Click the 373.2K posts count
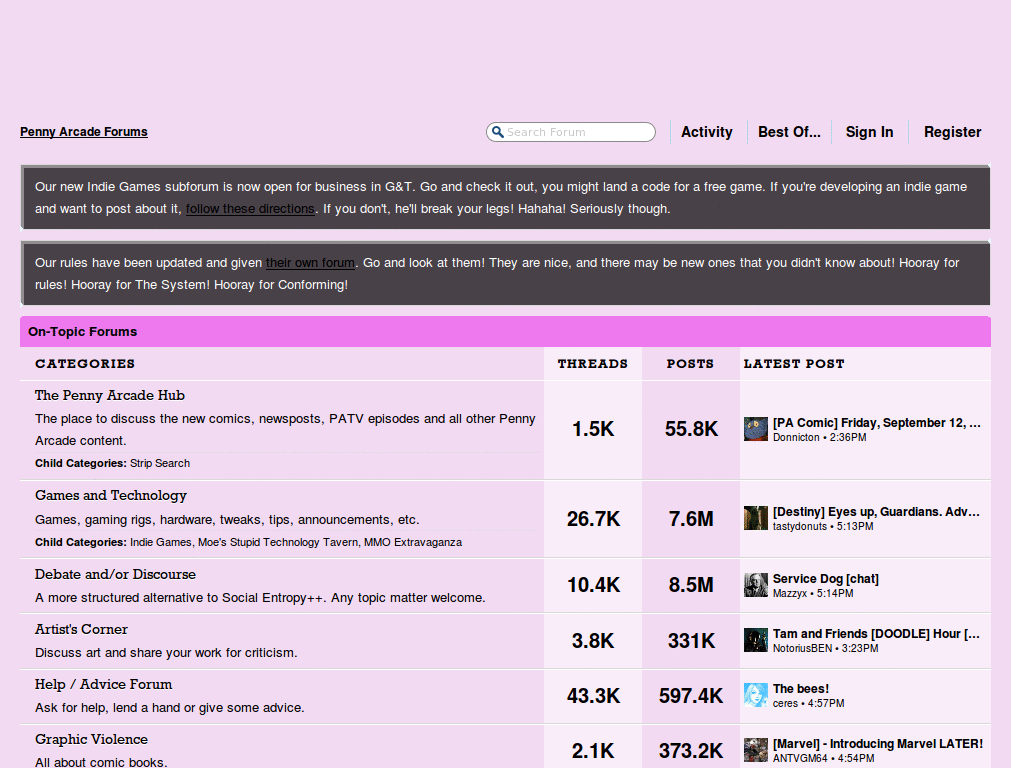The height and width of the screenshot is (768, 1024). click(691, 750)
